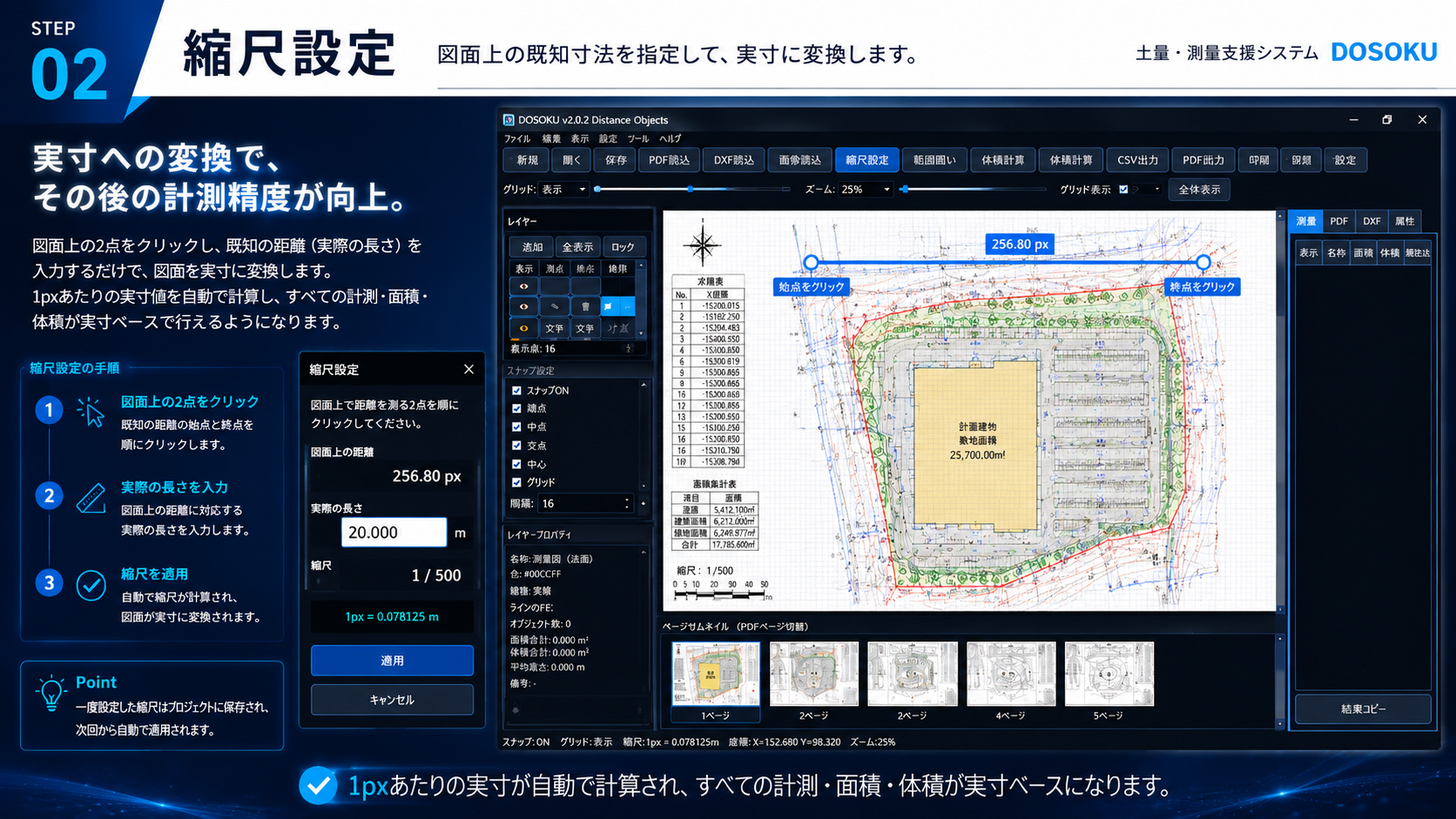Click the grid slider handle in the toolbar
The height and width of the screenshot is (819, 1456).
[x=691, y=189]
